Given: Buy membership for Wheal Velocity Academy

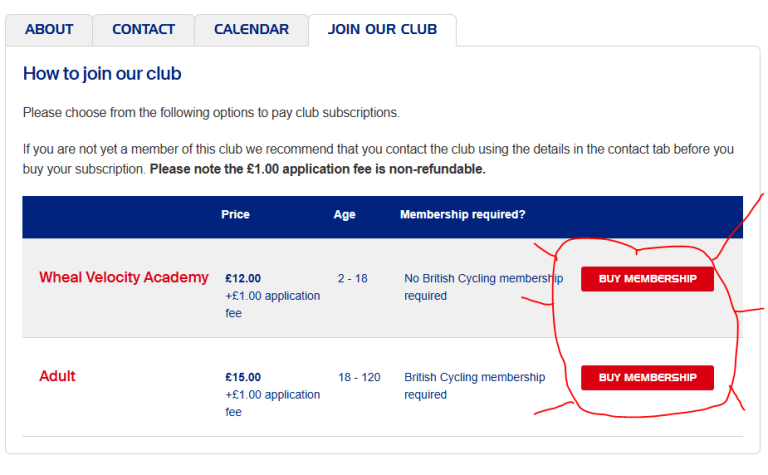Looking at the screenshot, I should pyautogui.click(x=647, y=279).
